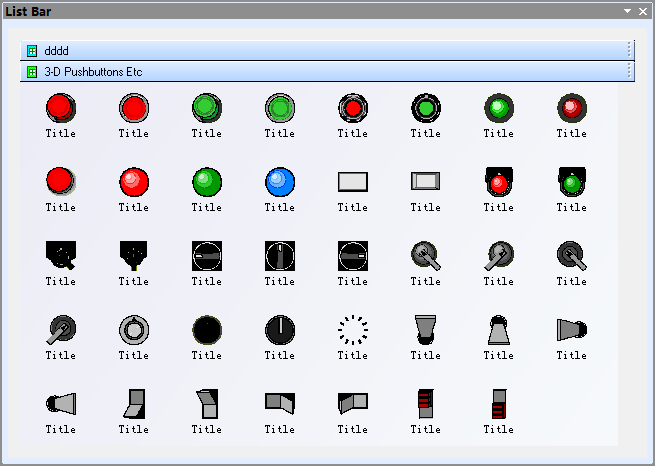The height and width of the screenshot is (466, 655).
Task: Click the grip handle on dddd header
Action: tap(629, 50)
